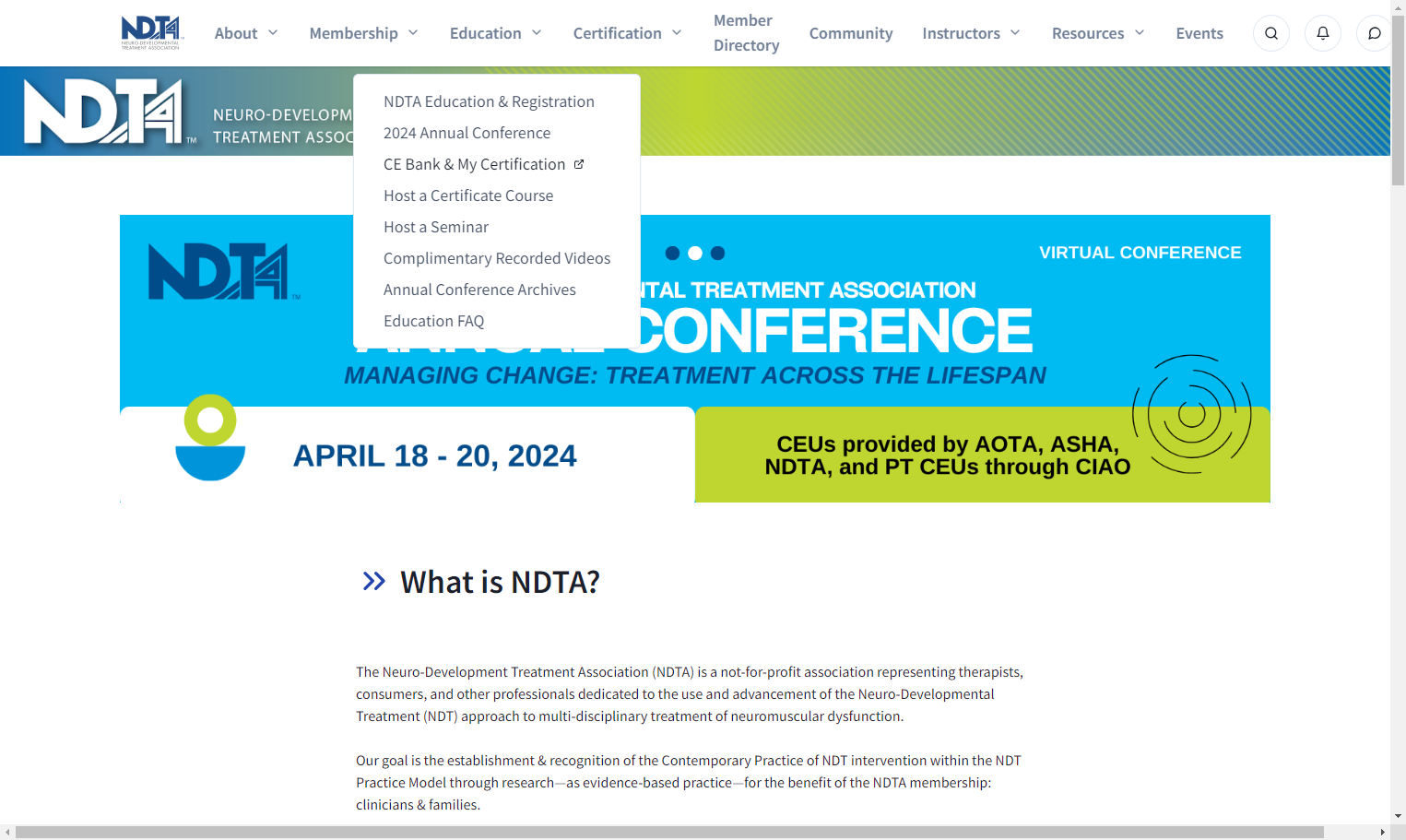Image resolution: width=1406 pixels, height=840 pixels.
Task: Open the chat messages icon
Action: [x=1375, y=33]
